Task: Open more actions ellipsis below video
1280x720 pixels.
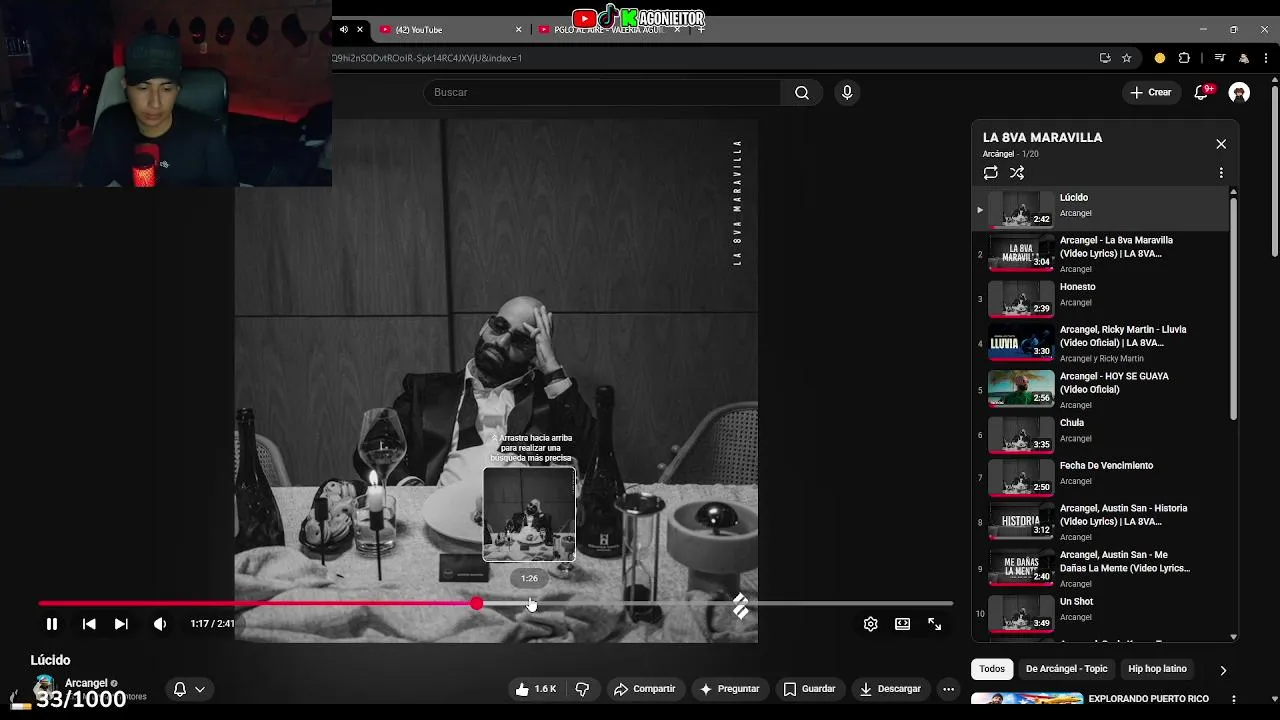Action: (948, 689)
